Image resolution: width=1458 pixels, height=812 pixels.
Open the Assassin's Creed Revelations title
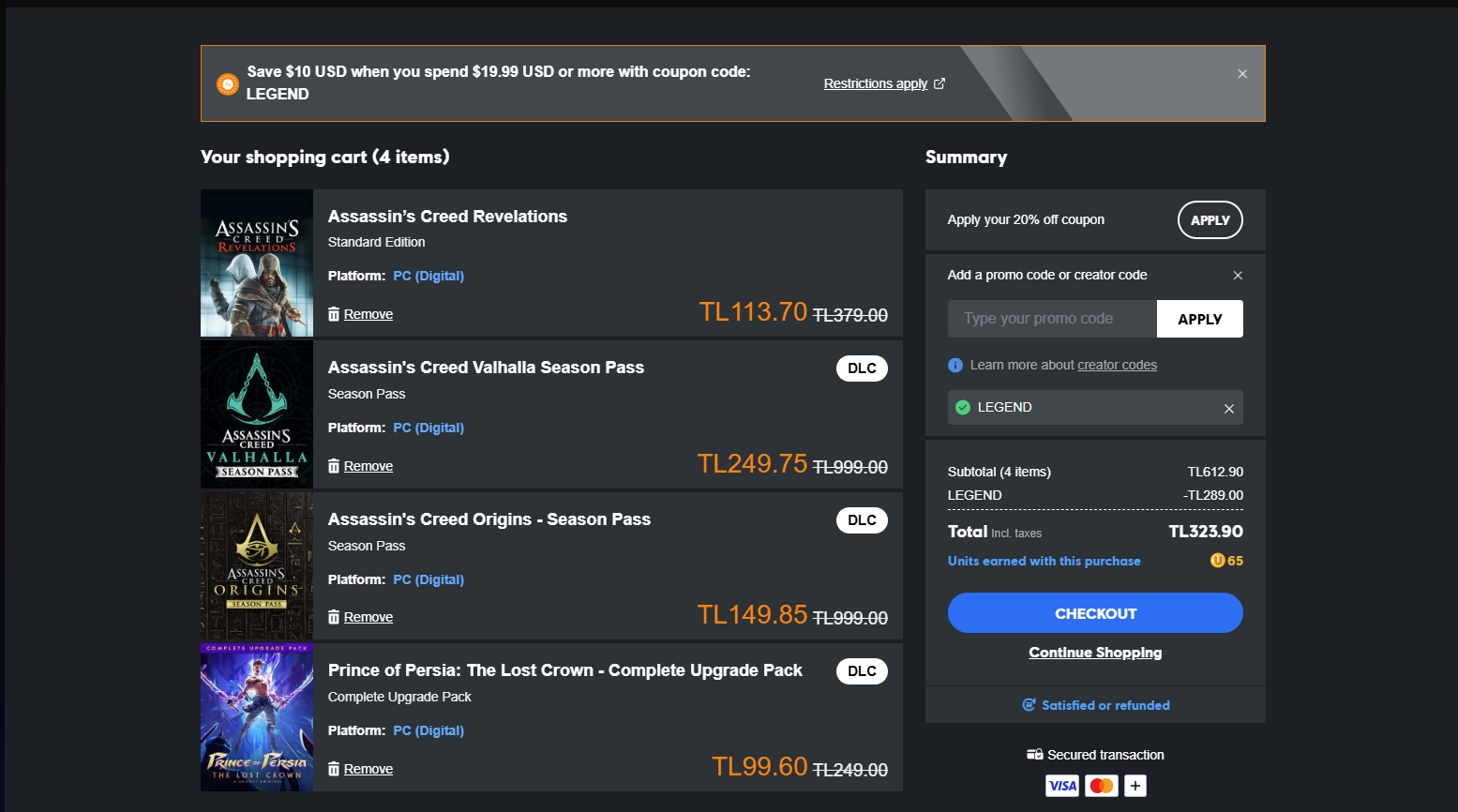pyautogui.click(x=447, y=217)
